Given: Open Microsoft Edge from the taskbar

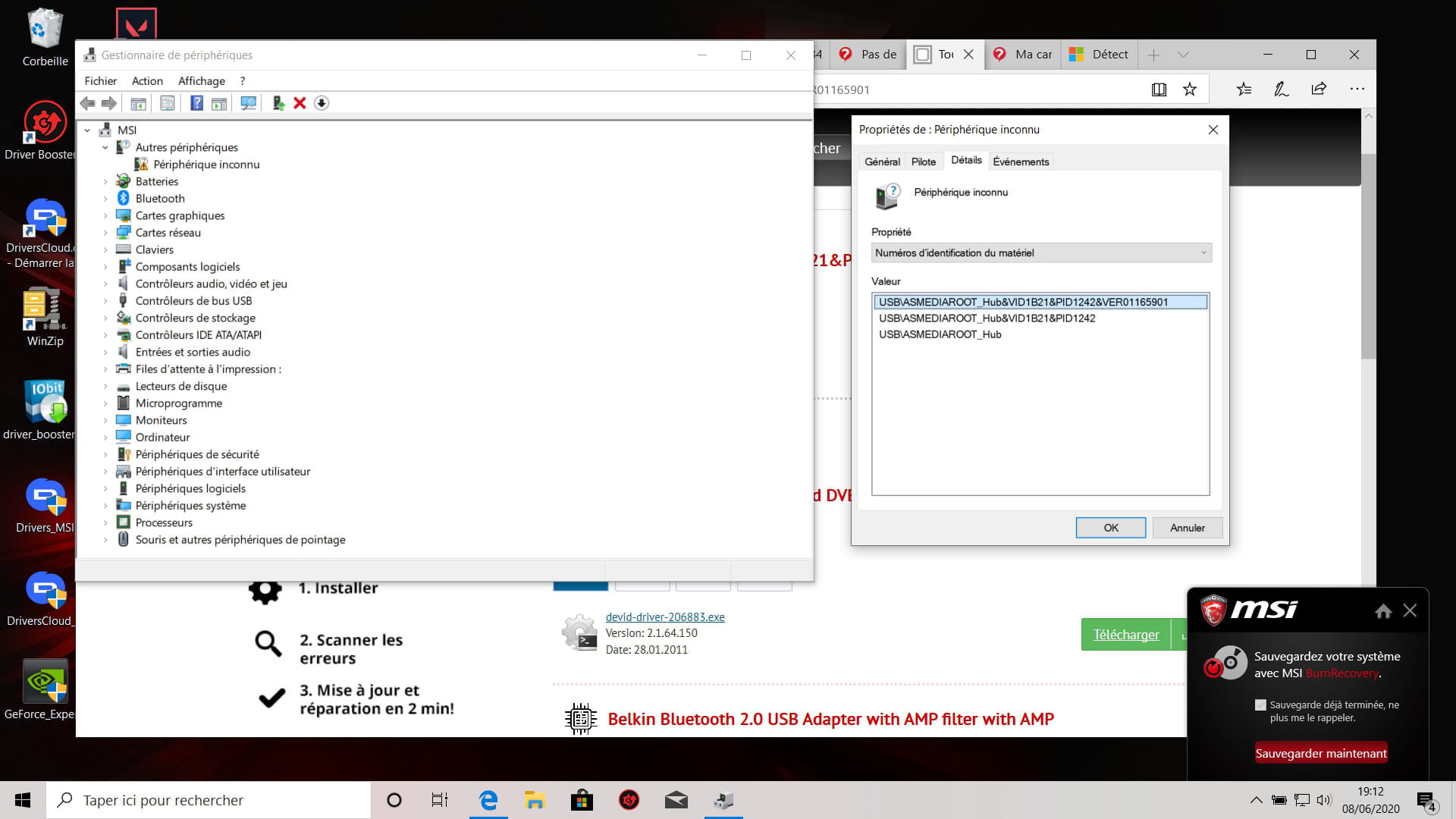Looking at the screenshot, I should point(488,800).
